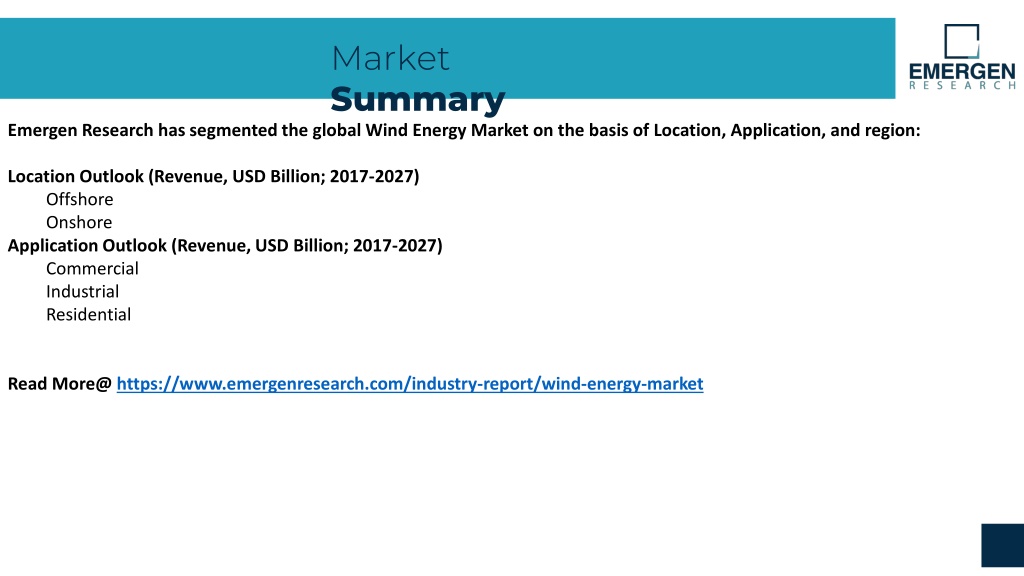
Task: Click the 'Location Outlook' heading
Action: click(x=214, y=176)
